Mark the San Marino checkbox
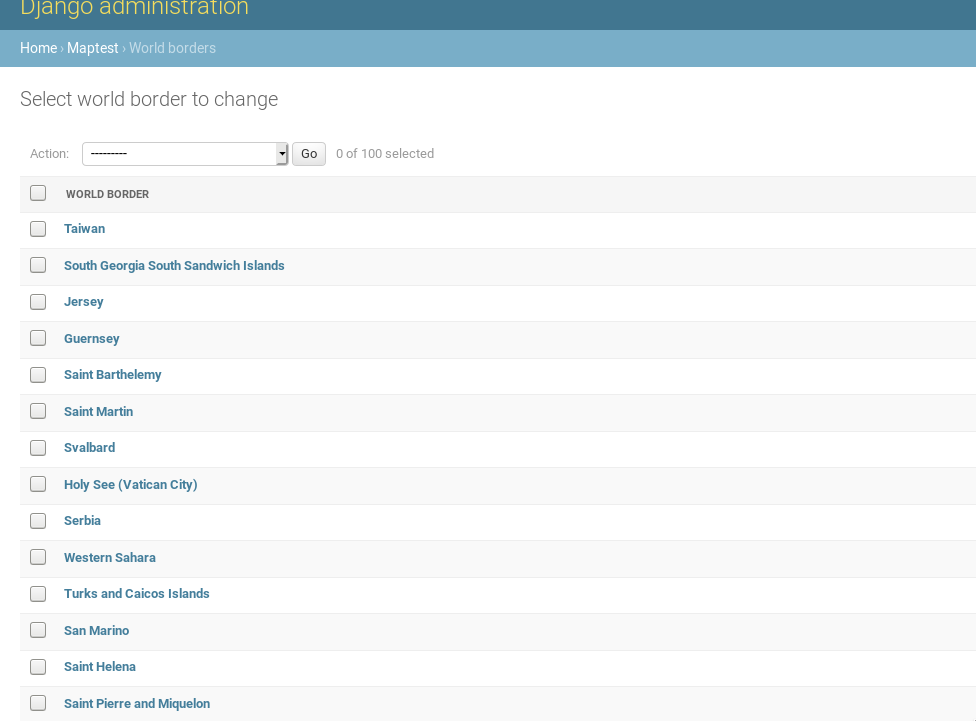Image resolution: width=976 pixels, height=721 pixels. pyautogui.click(x=38, y=630)
